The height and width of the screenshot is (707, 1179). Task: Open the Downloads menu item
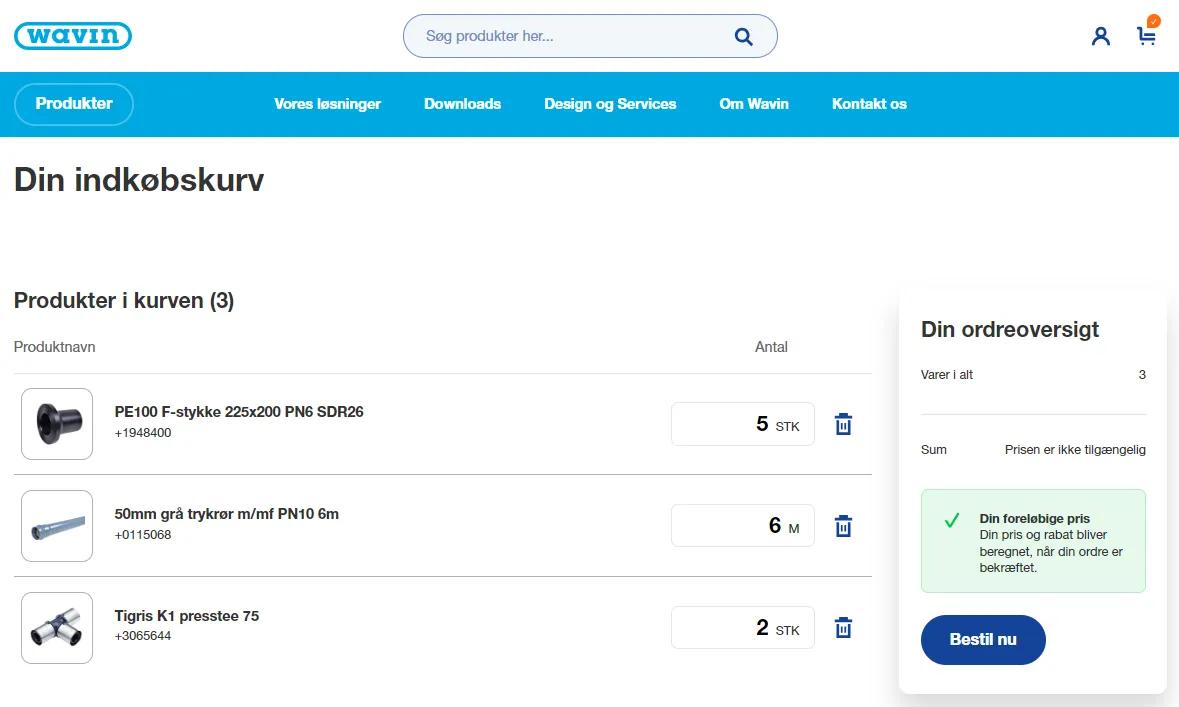point(462,104)
